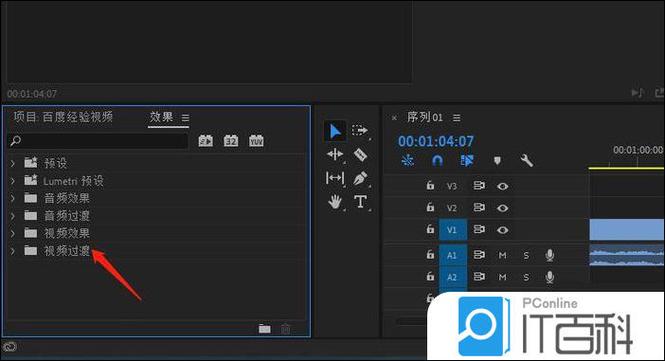Viewport: 665px width, 361px height.
Task: Select the Razor tool
Action: [360, 154]
